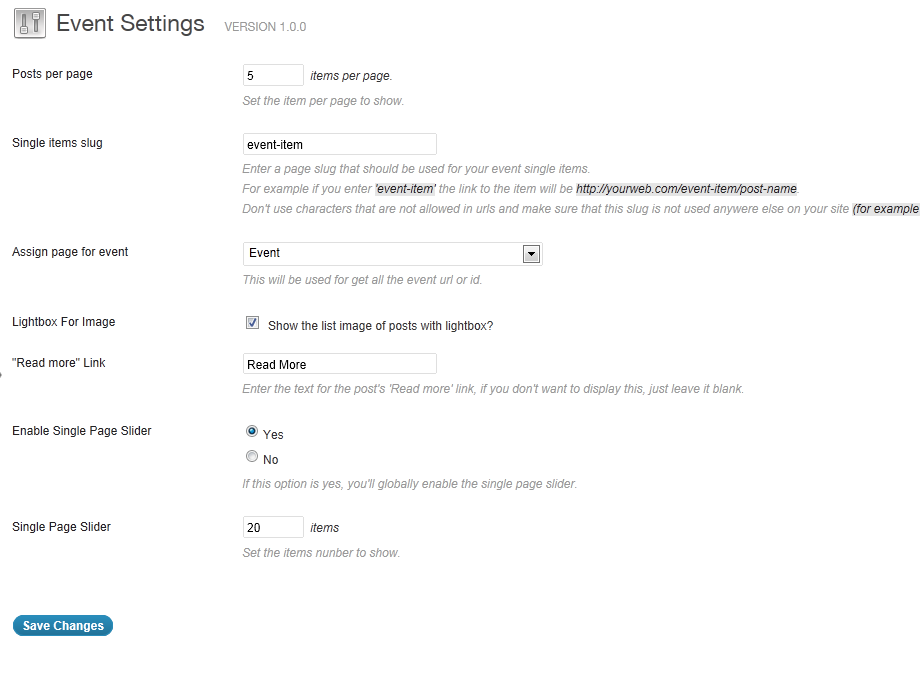The width and height of the screenshot is (920, 696).
Task: Click the Assign page for event label
Action: click(70, 252)
